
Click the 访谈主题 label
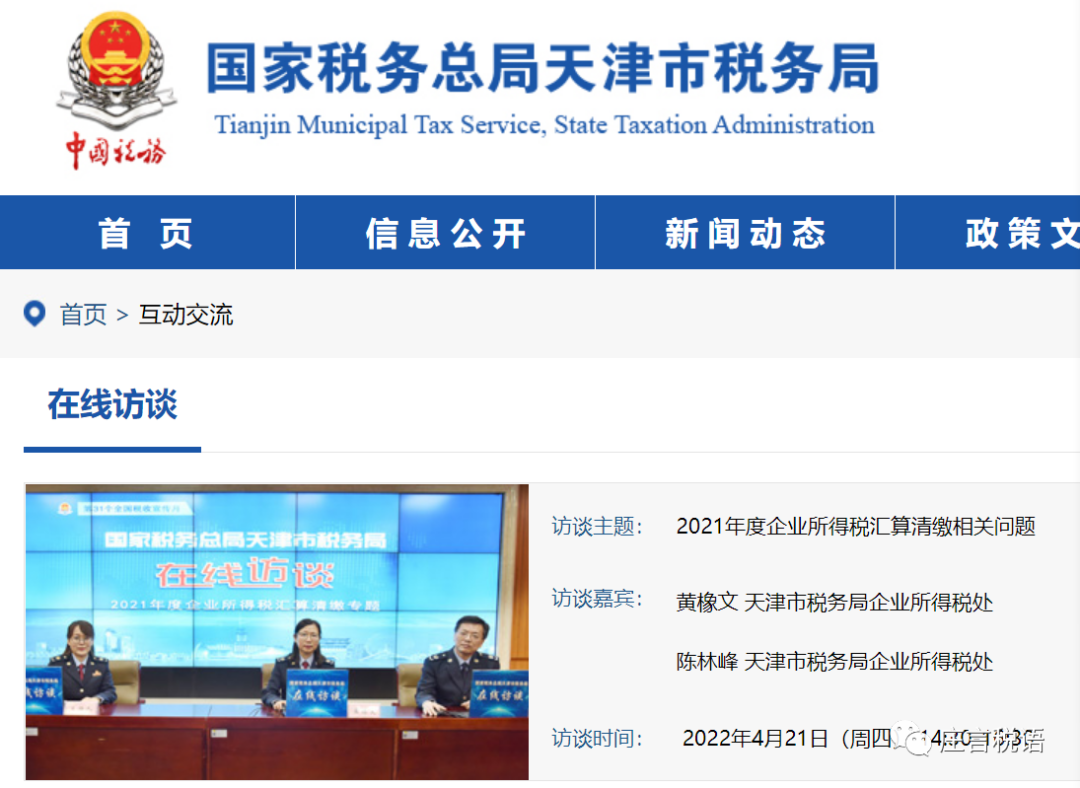597,527
